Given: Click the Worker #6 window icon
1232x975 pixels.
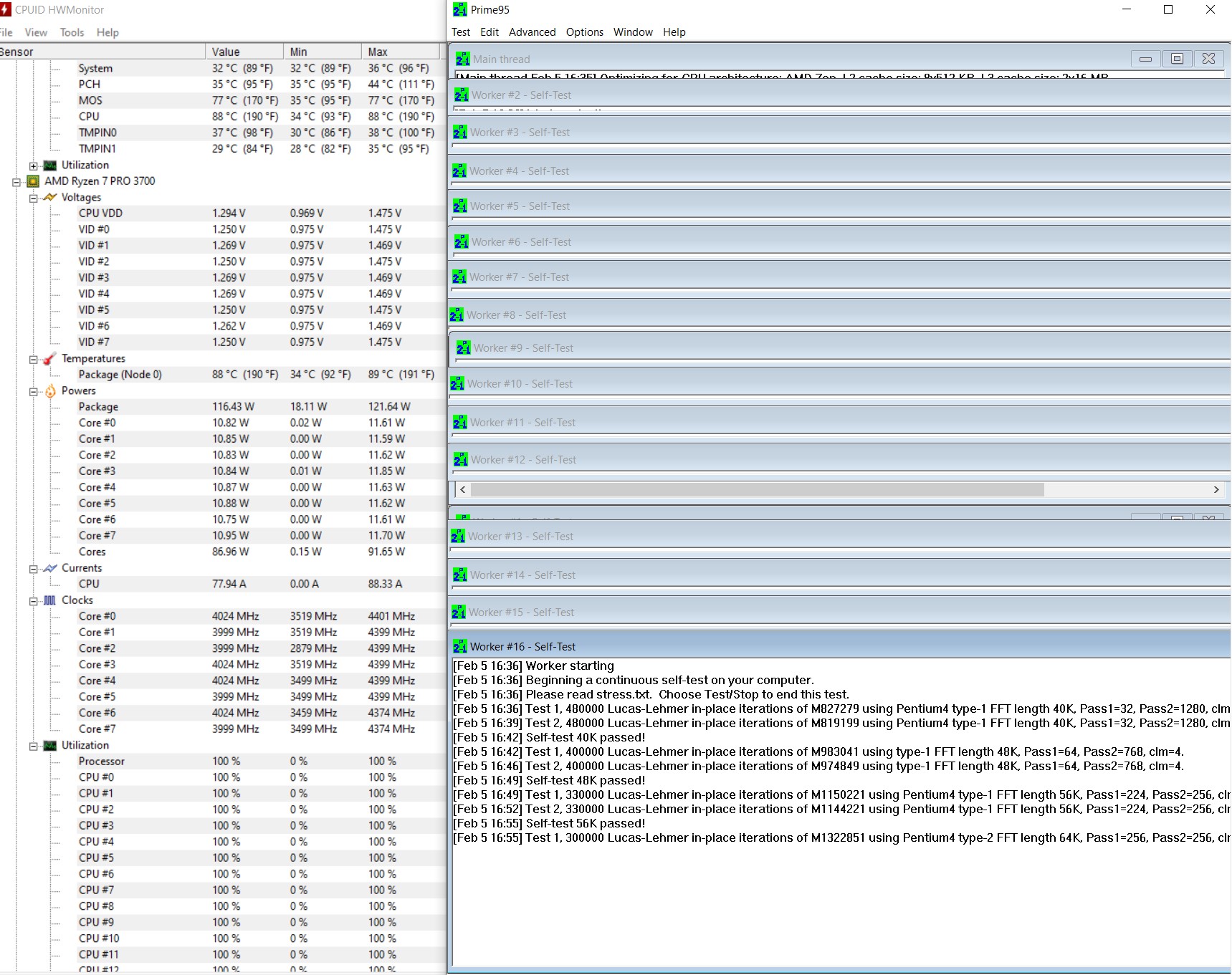Looking at the screenshot, I should [x=462, y=241].
